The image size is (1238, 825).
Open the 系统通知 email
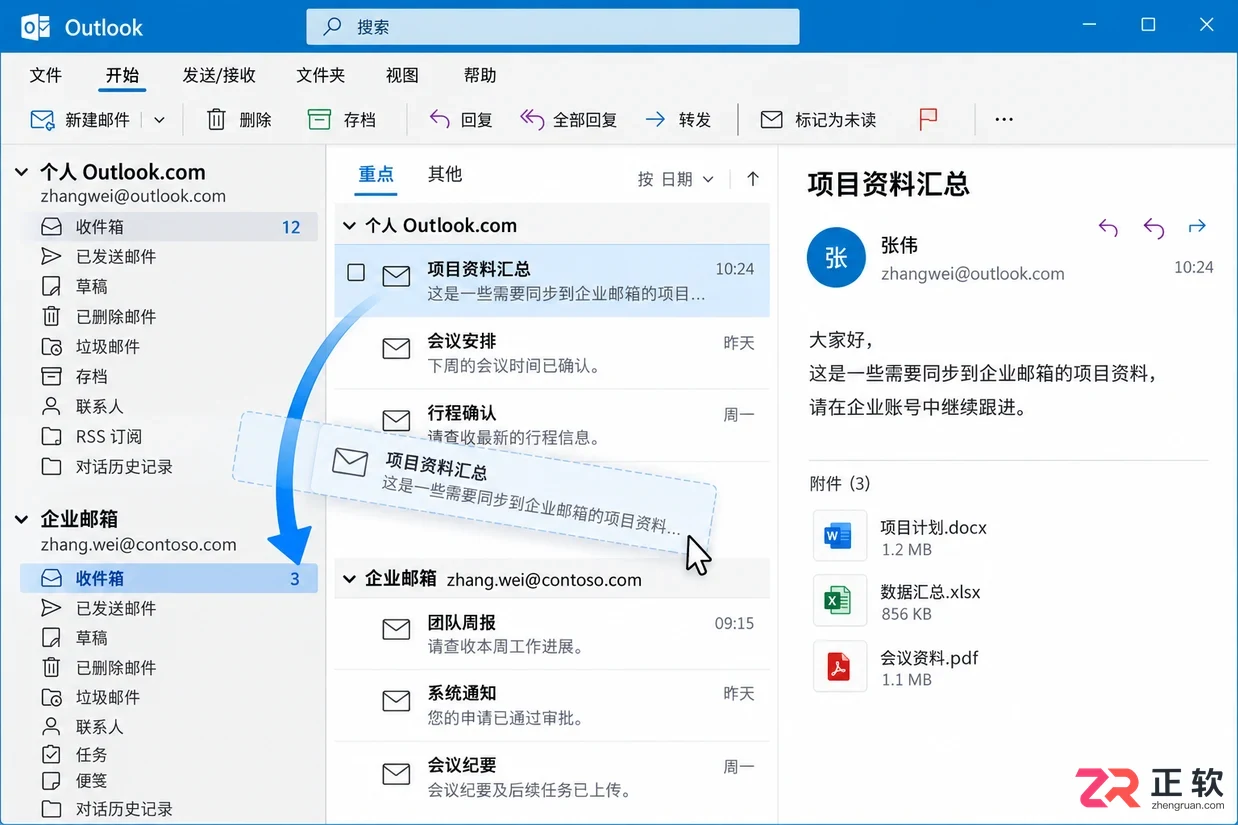[552, 705]
